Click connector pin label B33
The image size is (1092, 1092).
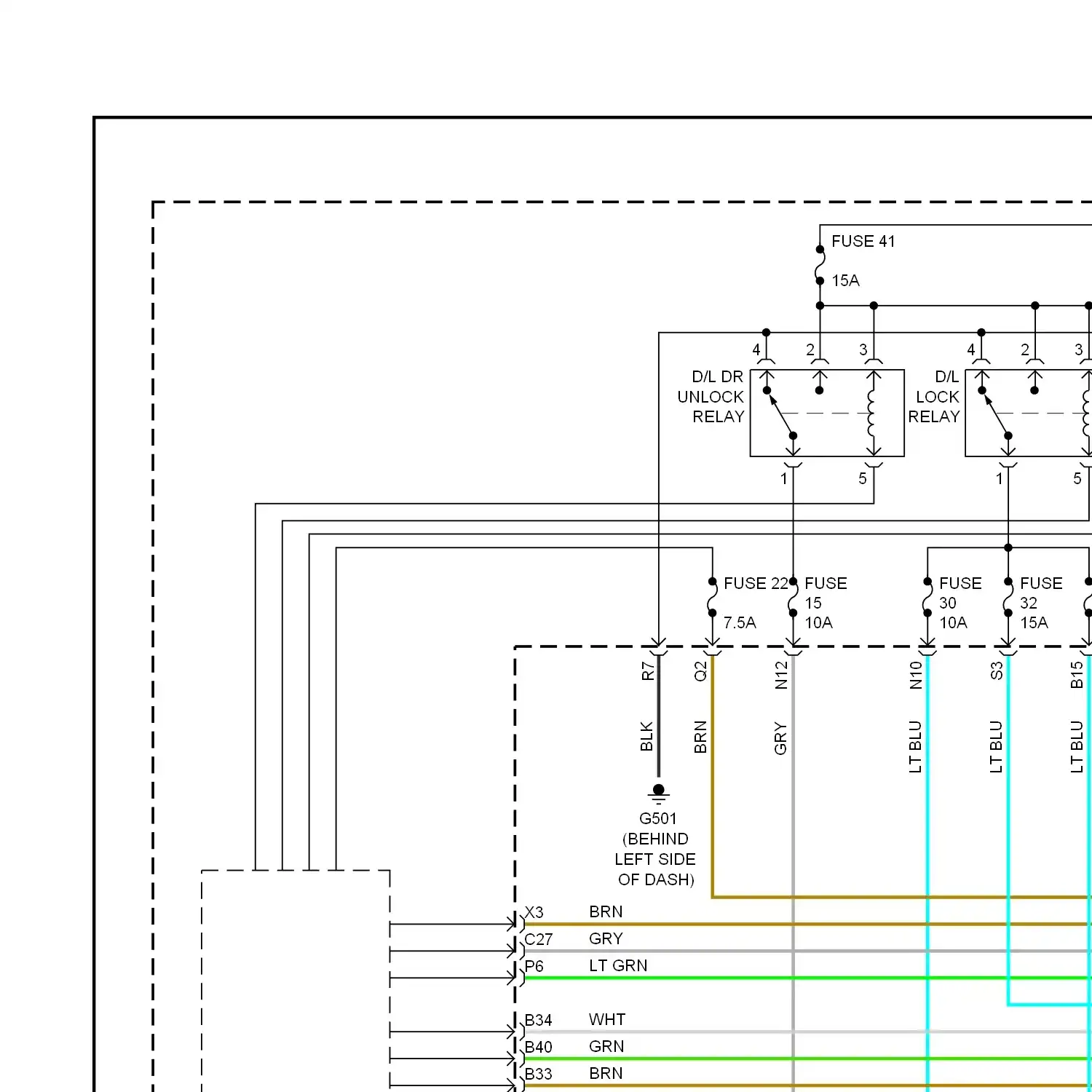(x=539, y=1075)
